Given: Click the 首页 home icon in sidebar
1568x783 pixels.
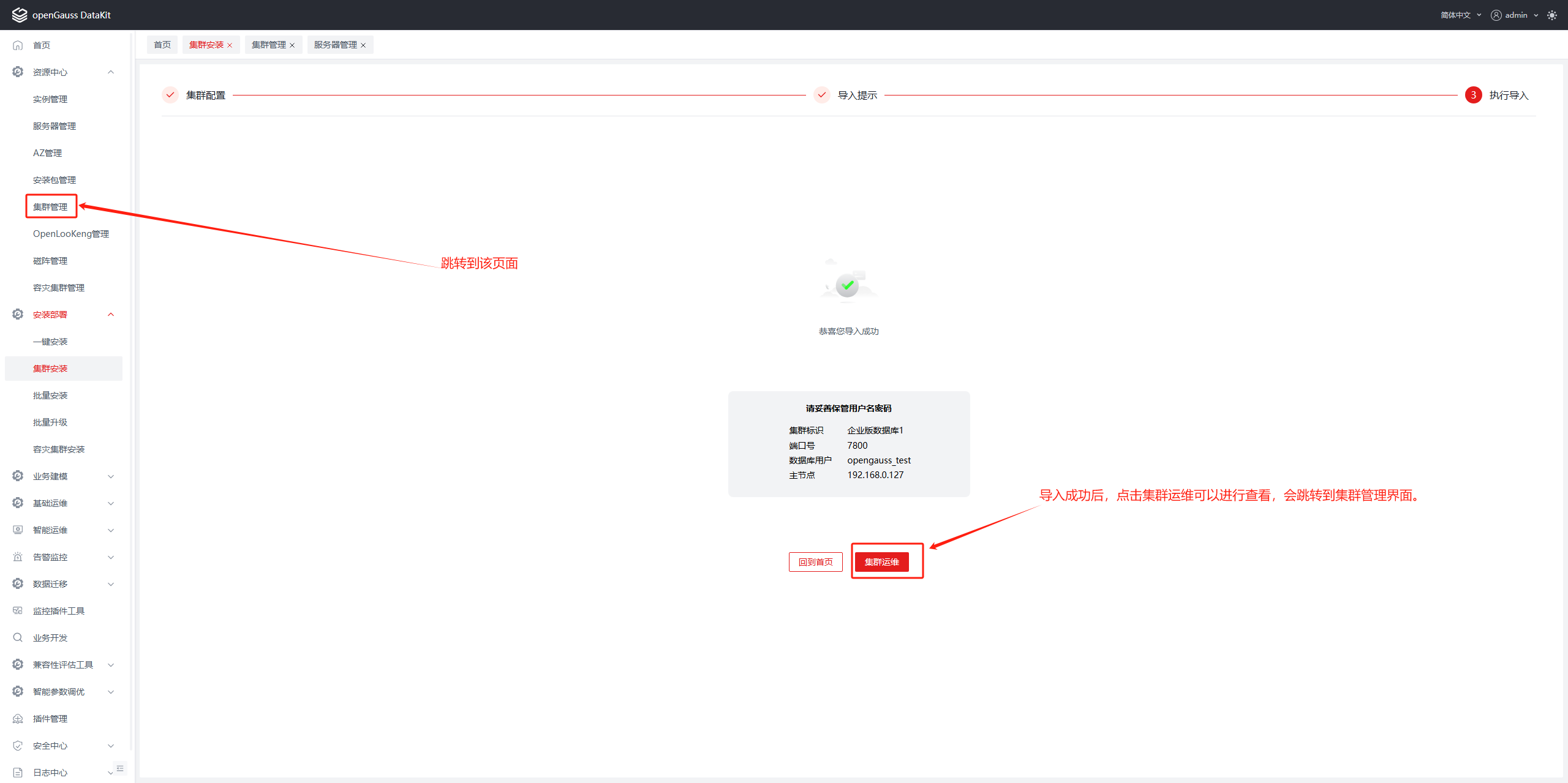Looking at the screenshot, I should (x=18, y=45).
